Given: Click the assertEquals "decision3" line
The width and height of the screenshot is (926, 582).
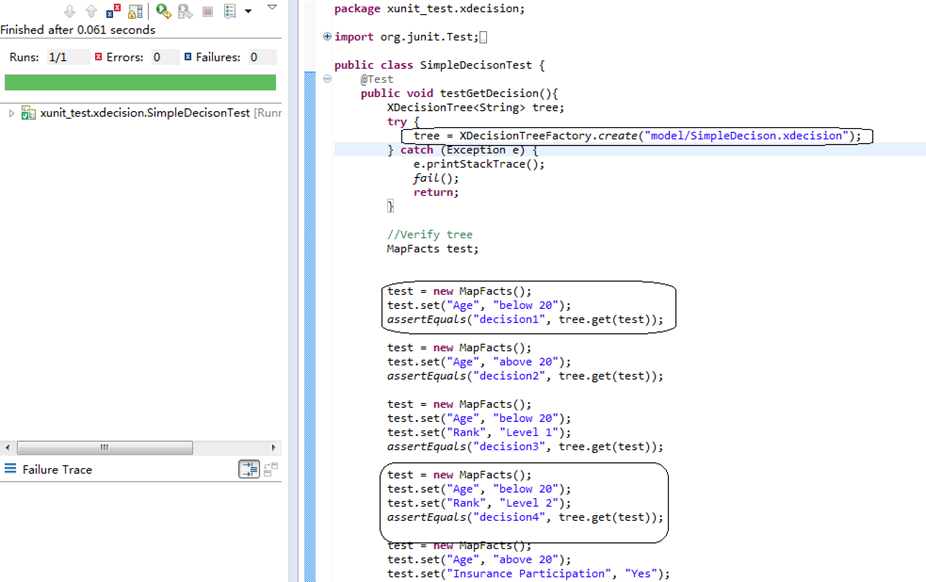Looking at the screenshot, I should tap(525, 447).
